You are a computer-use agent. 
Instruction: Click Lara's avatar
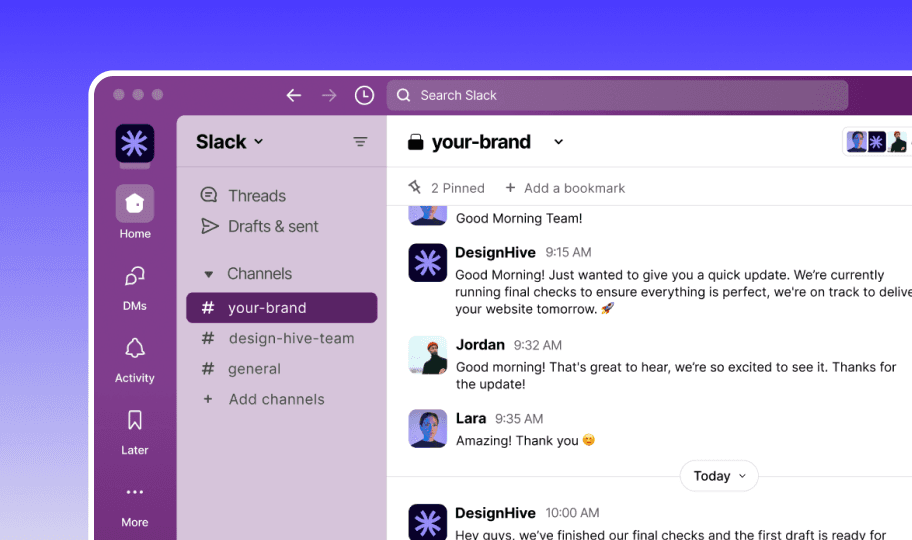[428, 428]
